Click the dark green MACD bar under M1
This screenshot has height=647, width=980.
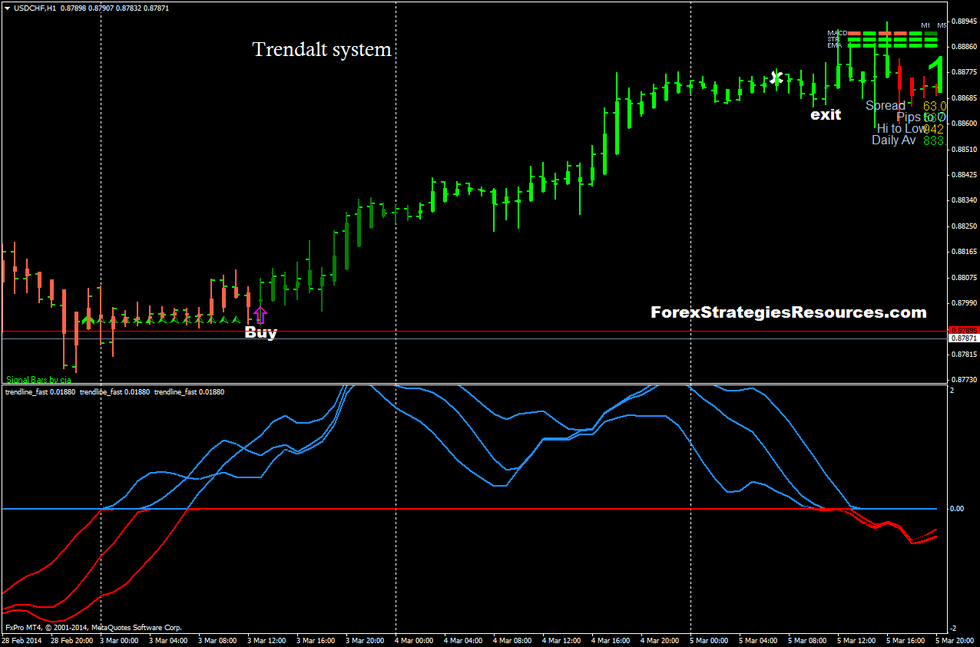[x=931, y=33]
